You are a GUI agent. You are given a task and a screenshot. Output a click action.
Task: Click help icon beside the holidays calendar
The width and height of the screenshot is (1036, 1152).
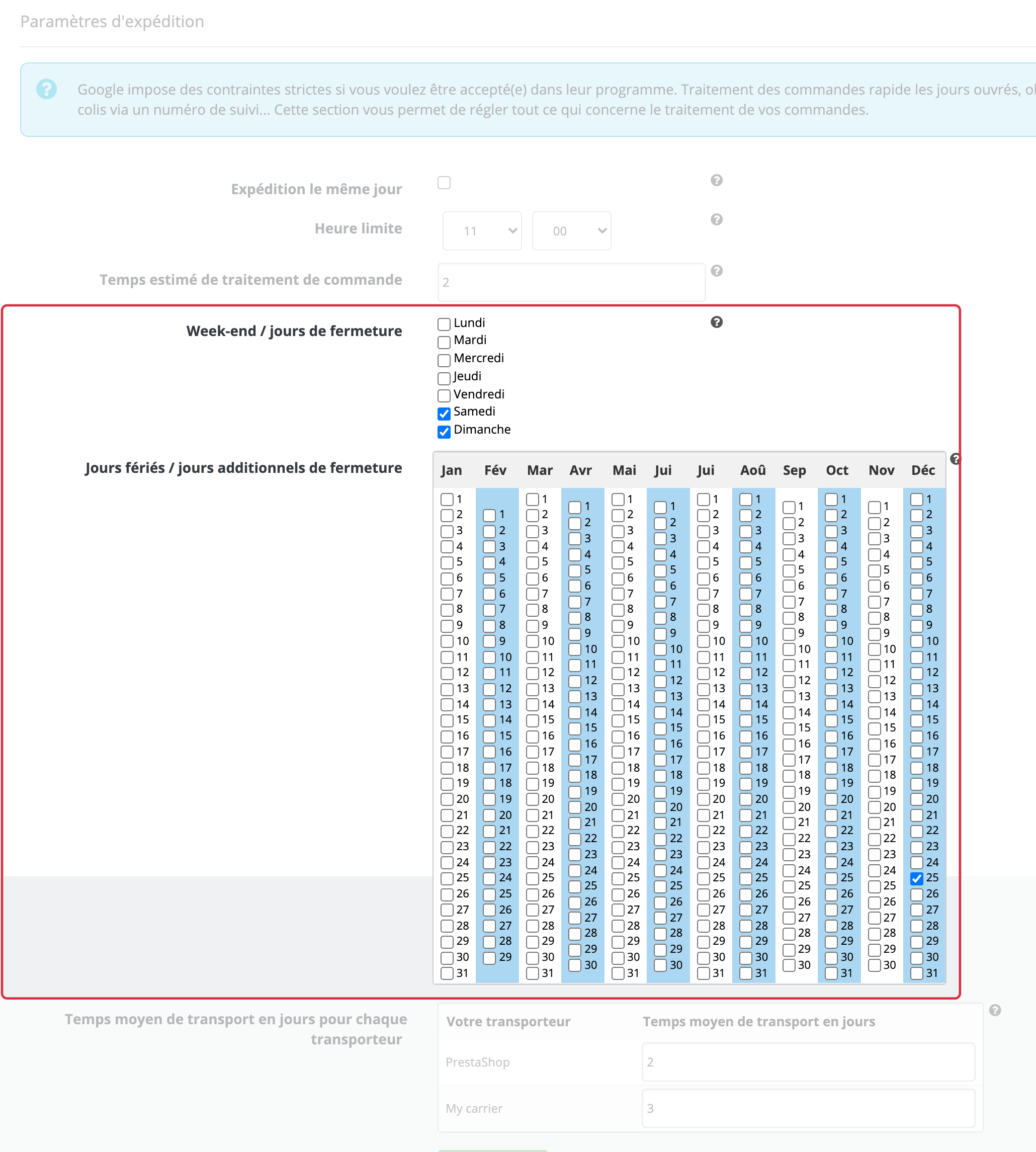[956, 459]
